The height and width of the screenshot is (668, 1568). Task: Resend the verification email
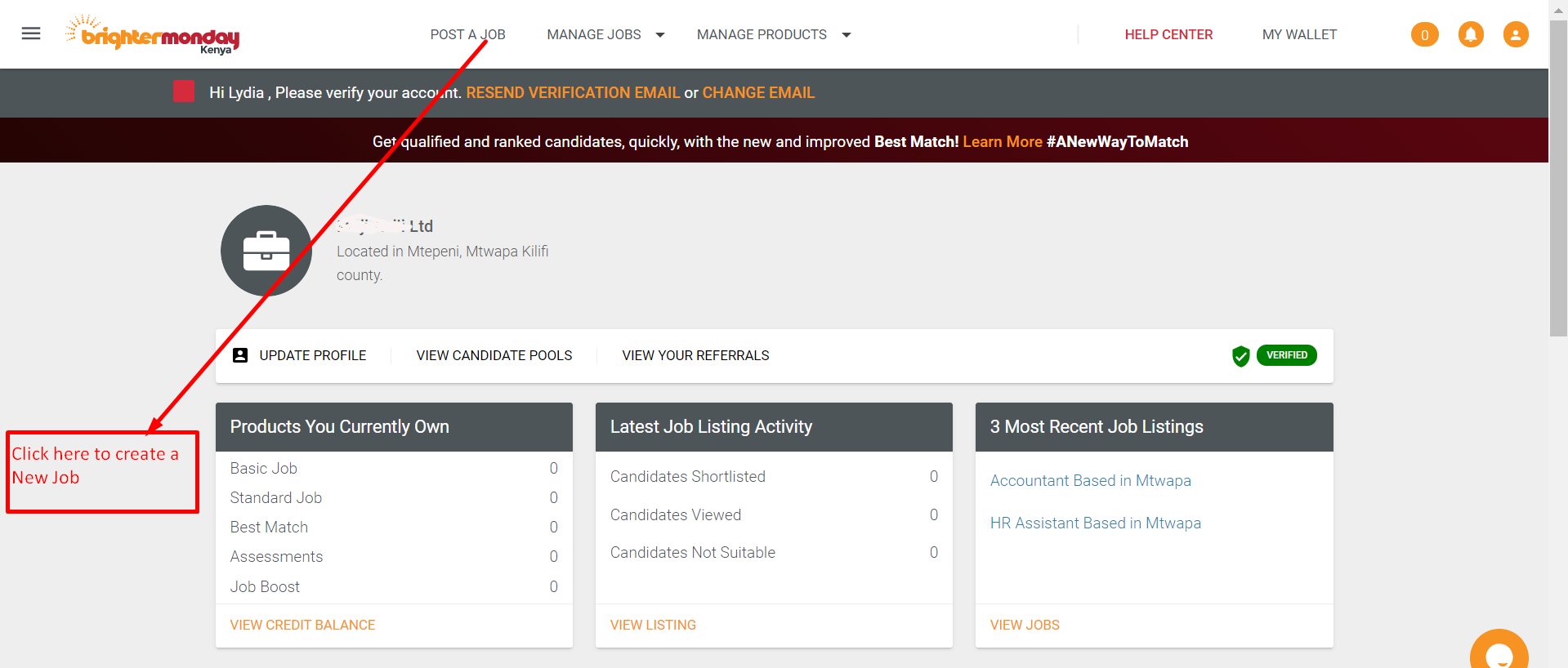click(x=573, y=92)
